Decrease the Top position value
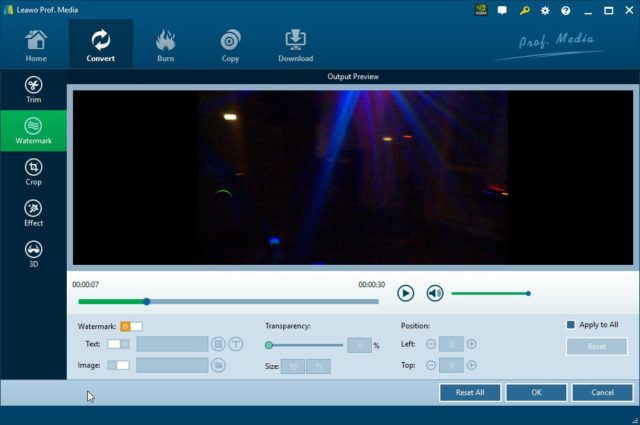Image resolution: width=640 pixels, height=425 pixels. pyautogui.click(x=431, y=365)
